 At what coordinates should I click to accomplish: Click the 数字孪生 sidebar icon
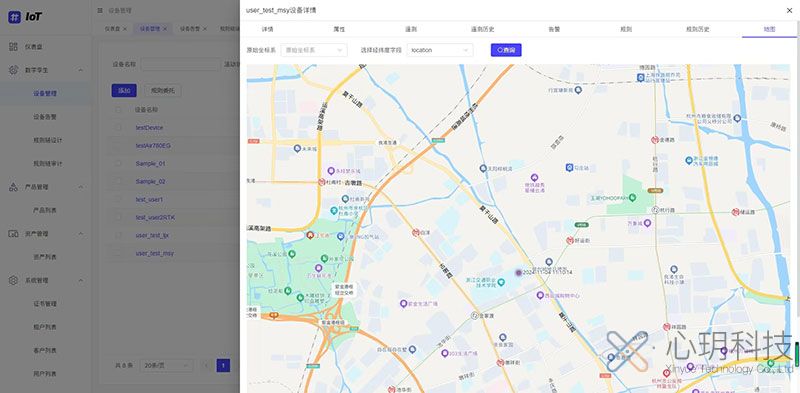[x=13, y=70]
